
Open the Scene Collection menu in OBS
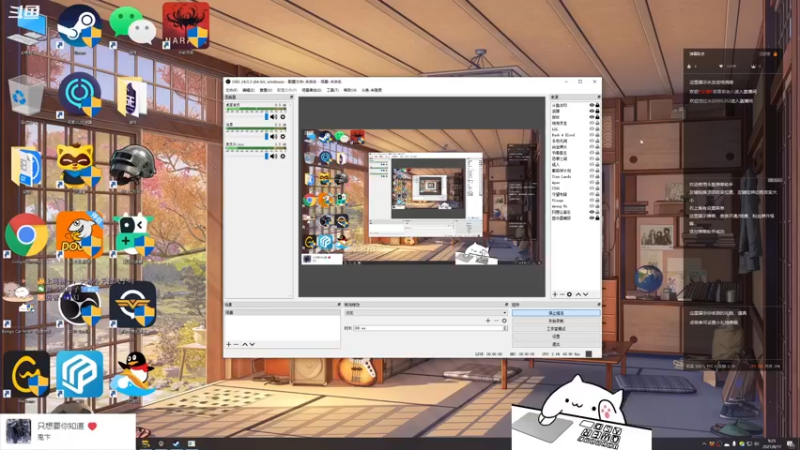click(311, 90)
